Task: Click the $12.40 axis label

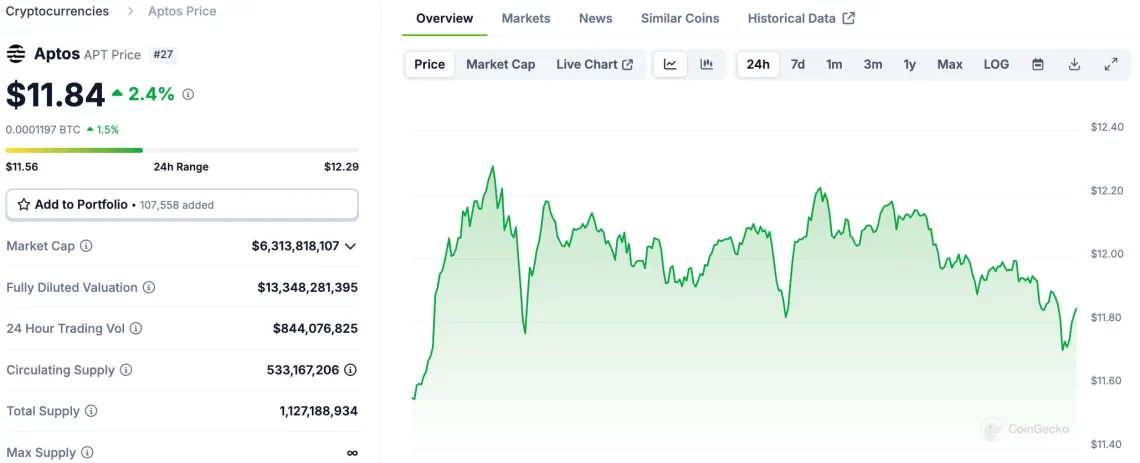Action: 1107,127
